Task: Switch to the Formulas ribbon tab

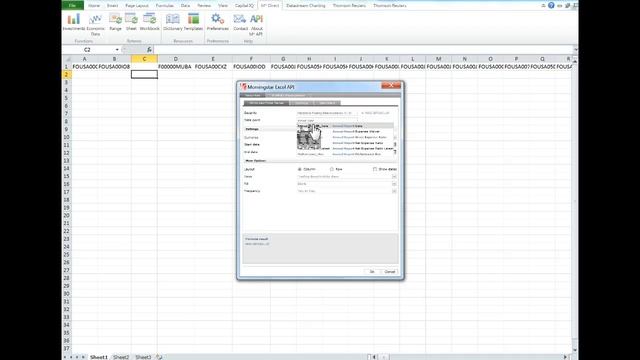Action: pos(164,6)
